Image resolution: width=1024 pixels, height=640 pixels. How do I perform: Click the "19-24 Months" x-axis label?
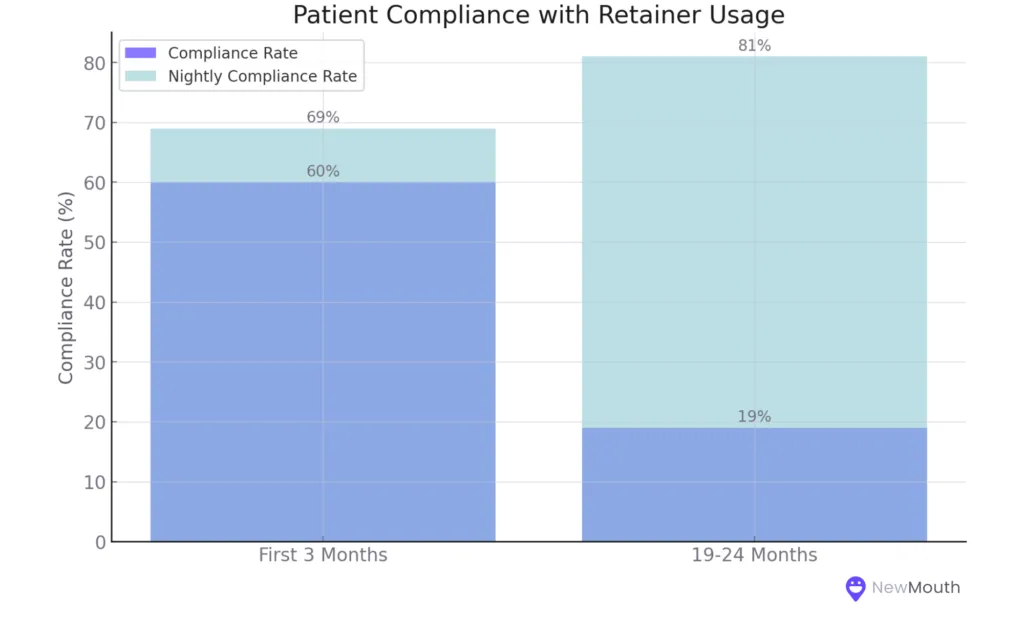[x=754, y=555]
